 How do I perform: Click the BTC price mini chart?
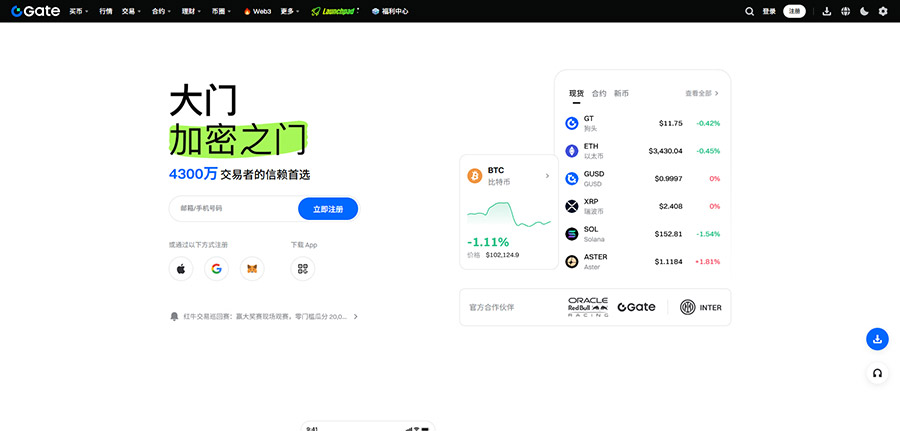coord(509,214)
